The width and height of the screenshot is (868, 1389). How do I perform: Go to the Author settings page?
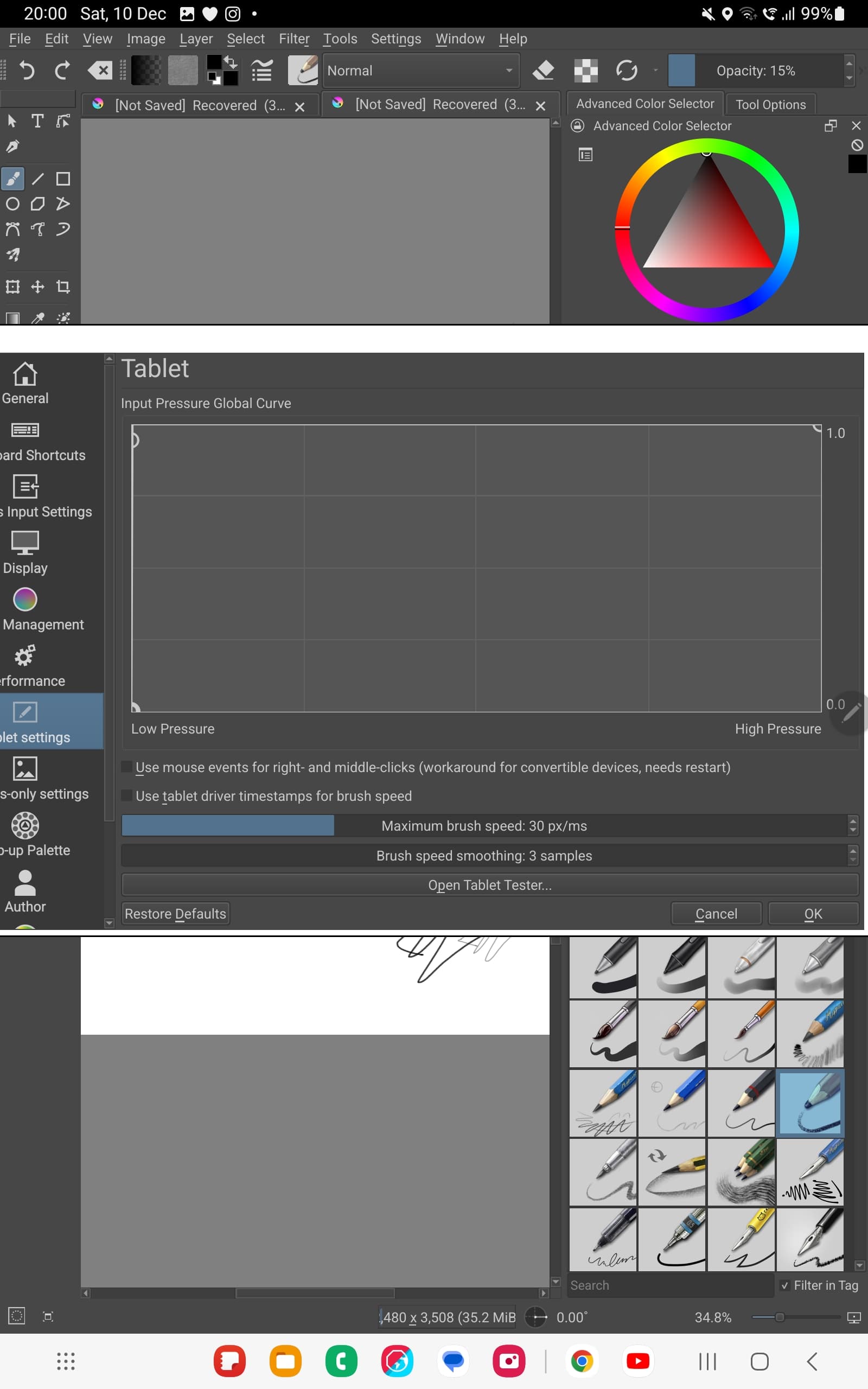[x=25, y=891]
